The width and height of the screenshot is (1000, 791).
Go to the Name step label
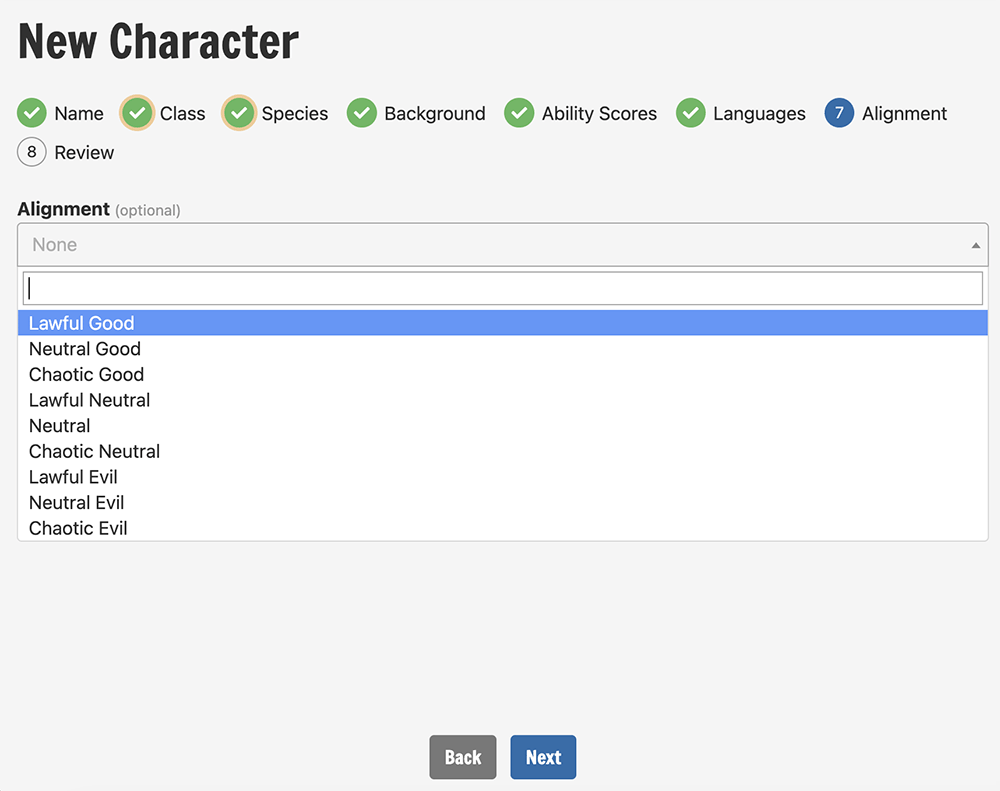point(79,114)
